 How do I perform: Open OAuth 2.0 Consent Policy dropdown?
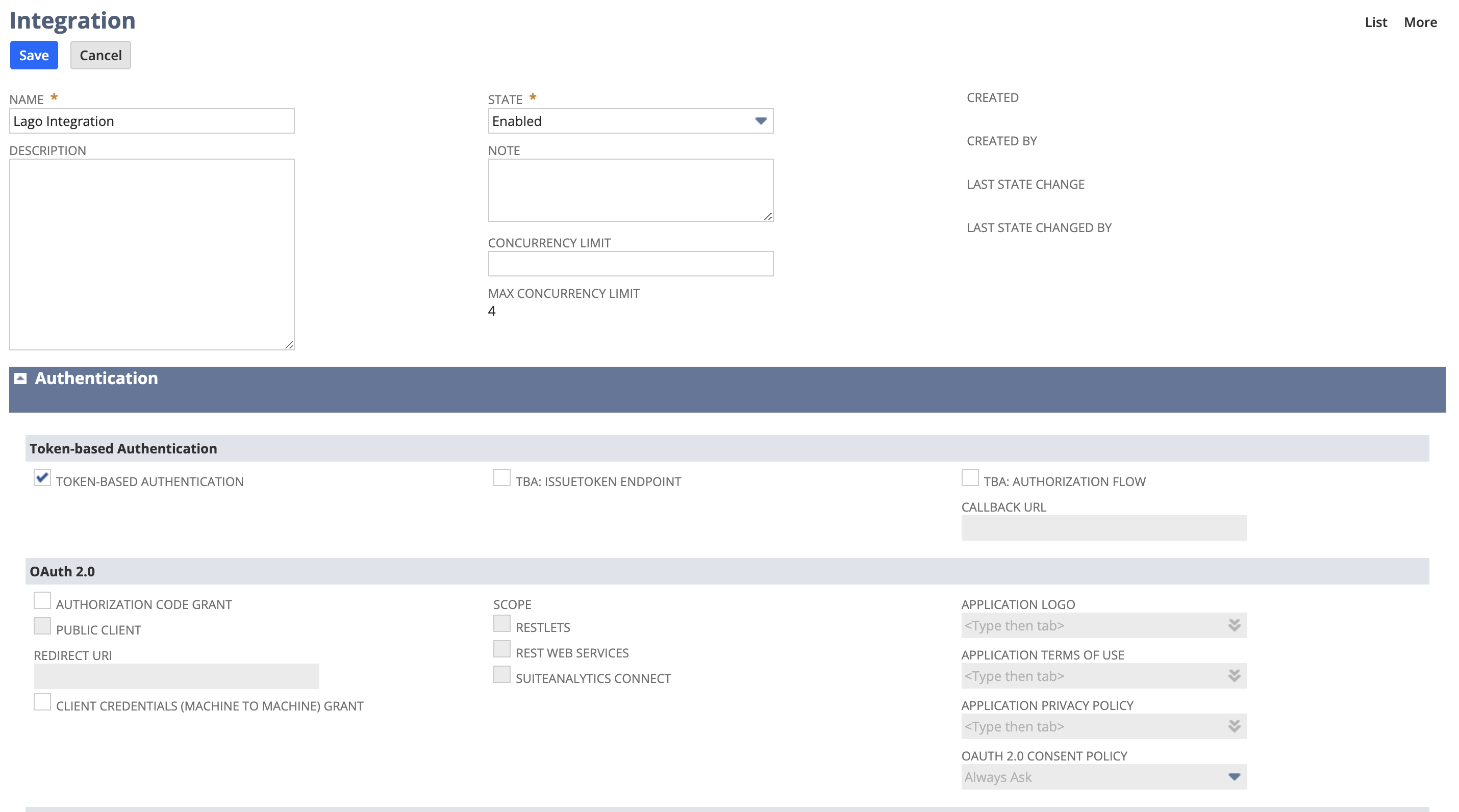pyautogui.click(x=1104, y=777)
